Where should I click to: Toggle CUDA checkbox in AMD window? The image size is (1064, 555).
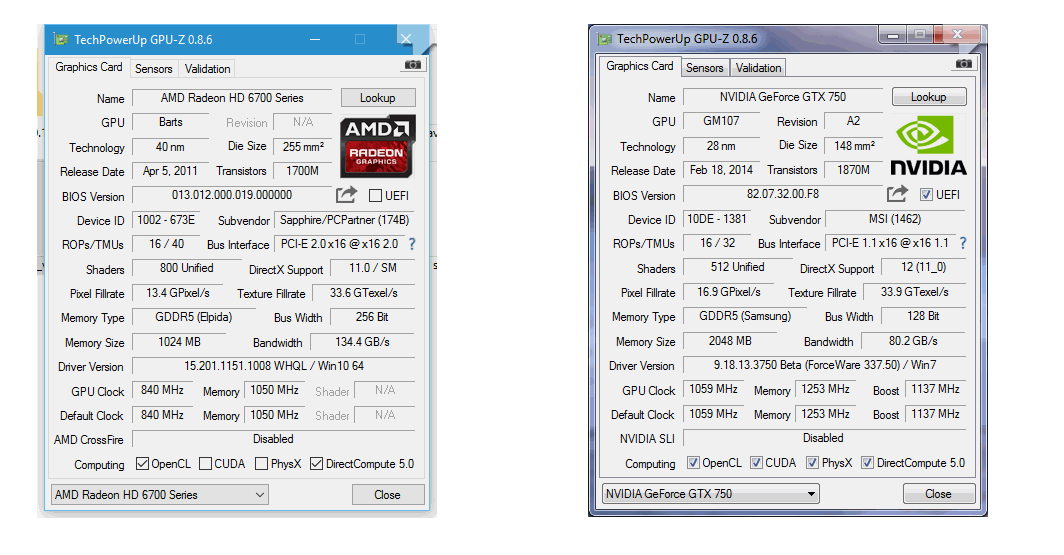tap(206, 463)
